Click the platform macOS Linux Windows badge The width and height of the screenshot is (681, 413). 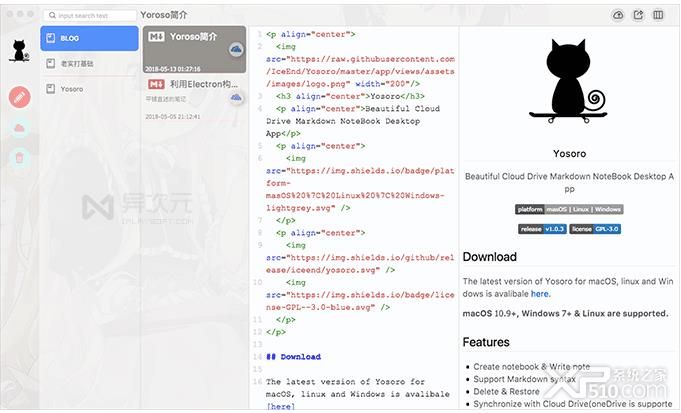coord(569,209)
